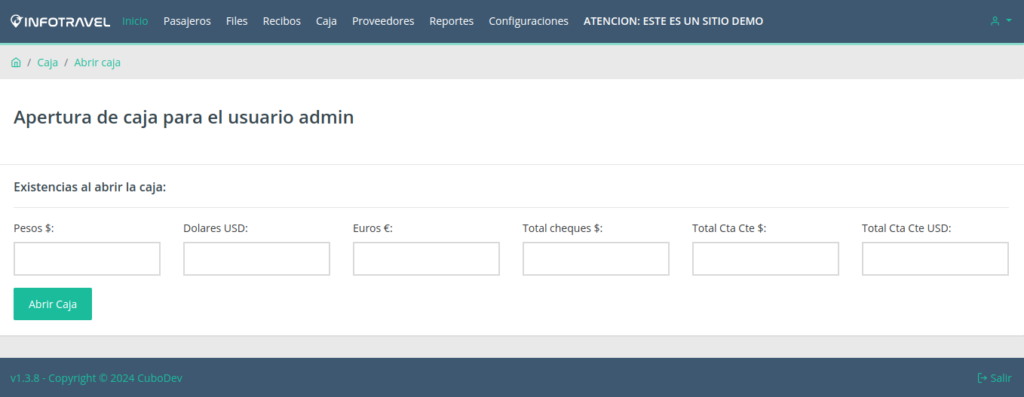
Task: Open the Recibos menu
Action: pos(281,21)
